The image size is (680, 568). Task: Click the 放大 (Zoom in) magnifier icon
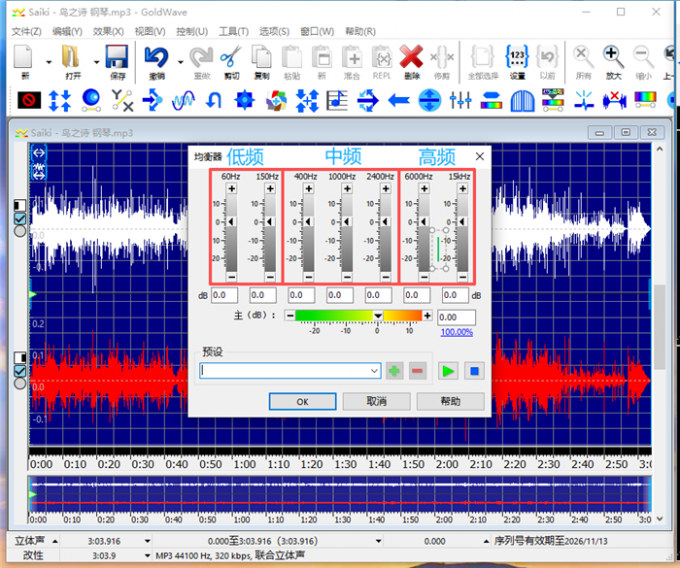point(613,58)
